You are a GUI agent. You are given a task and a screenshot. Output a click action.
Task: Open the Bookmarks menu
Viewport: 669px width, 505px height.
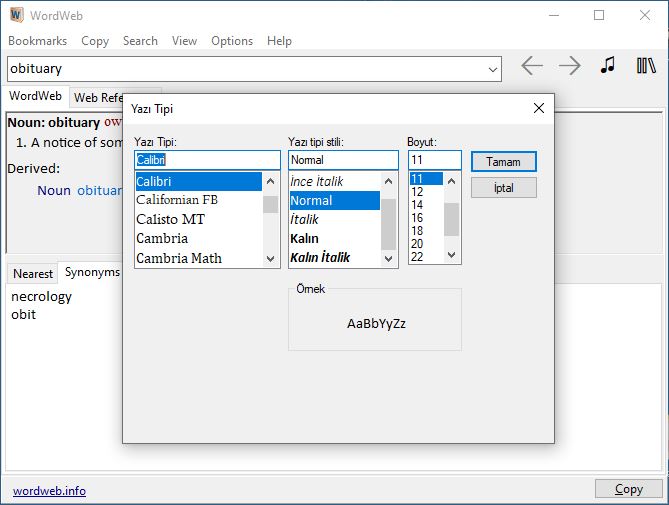pos(38,41)
